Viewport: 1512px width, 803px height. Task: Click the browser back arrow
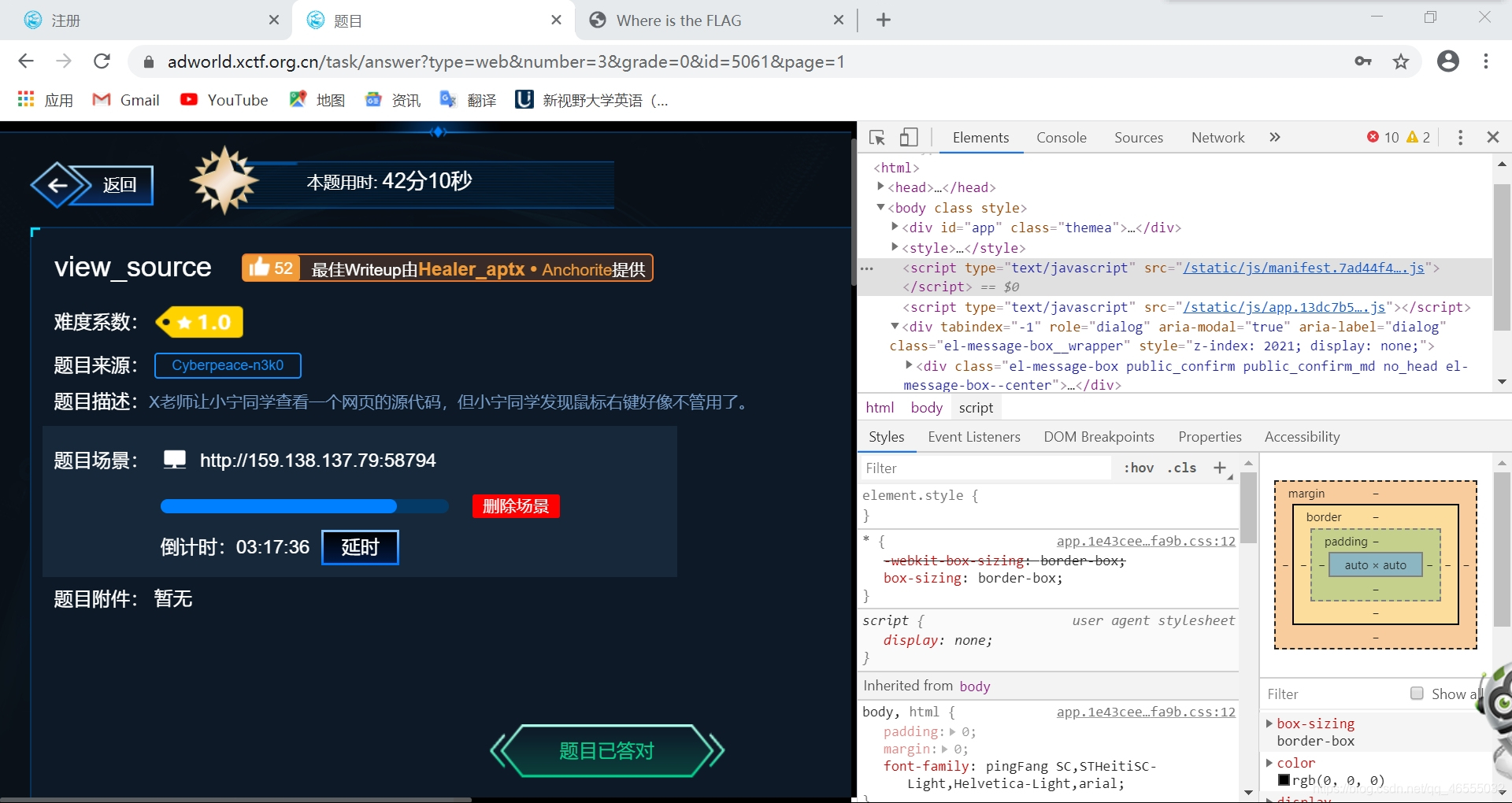(x=26, y=61)
